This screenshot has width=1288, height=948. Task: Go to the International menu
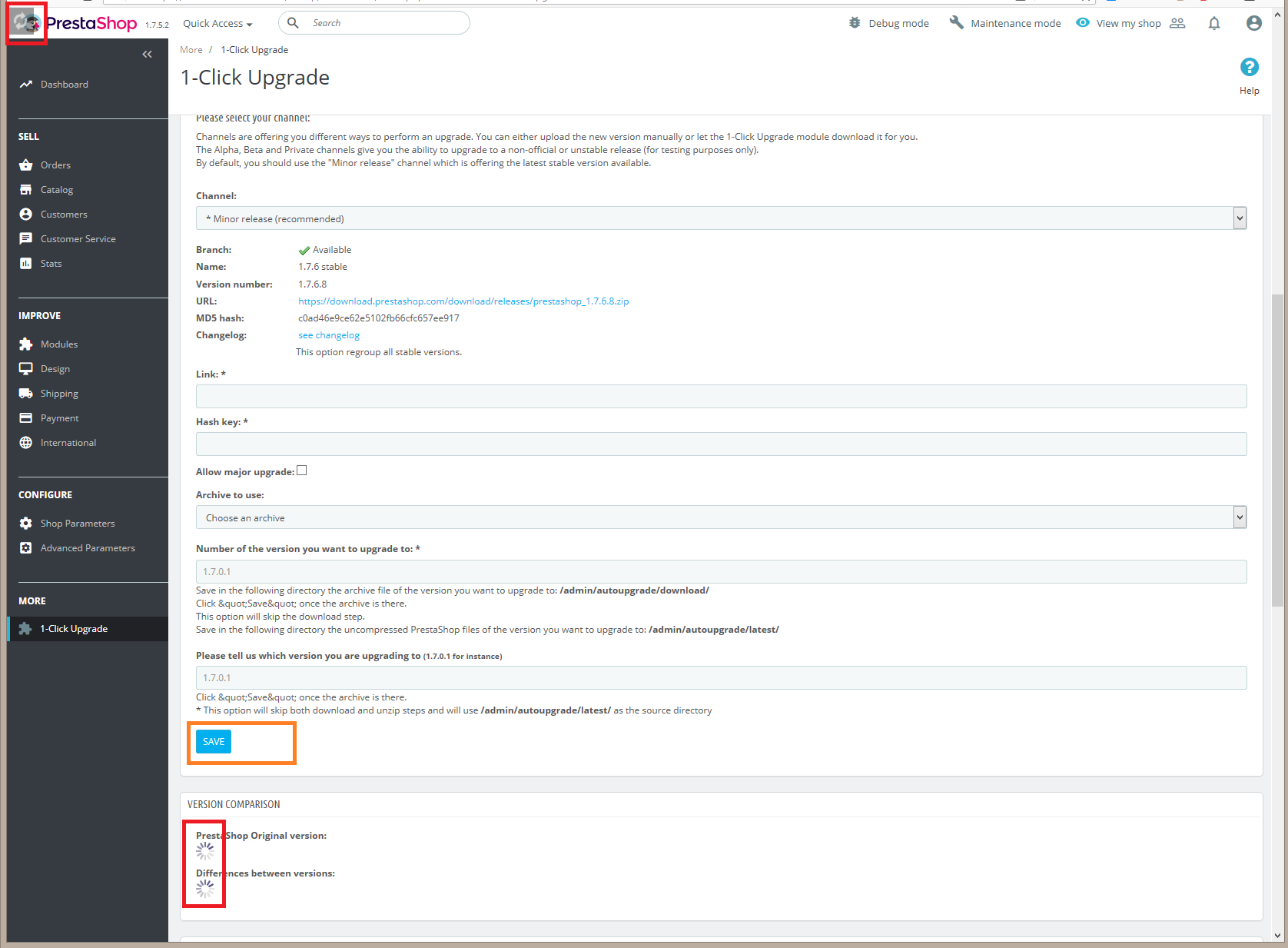point(68,443)
